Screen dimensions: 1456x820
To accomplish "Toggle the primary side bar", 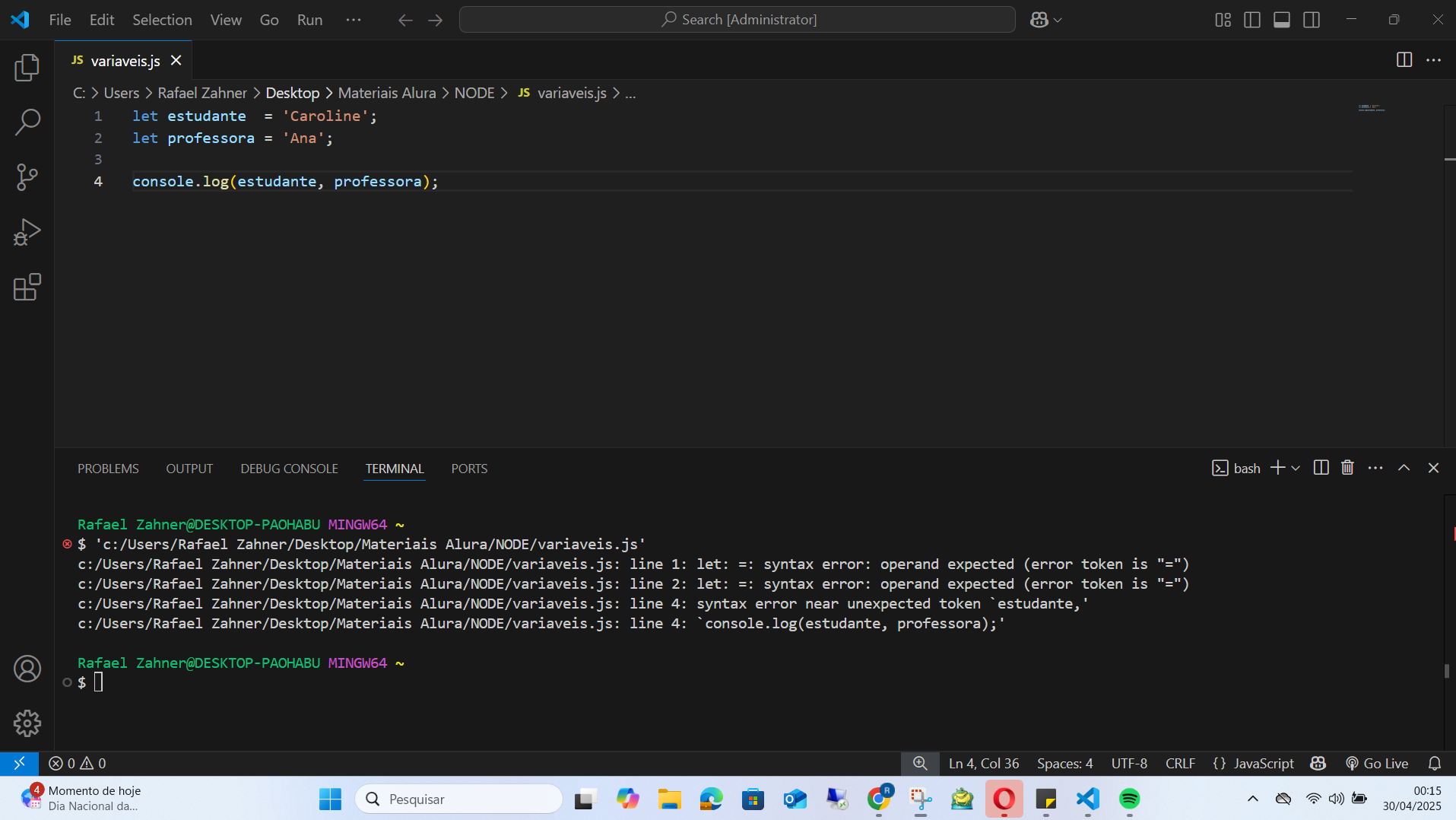I will pyautogui.click(x=1252, y=20).
